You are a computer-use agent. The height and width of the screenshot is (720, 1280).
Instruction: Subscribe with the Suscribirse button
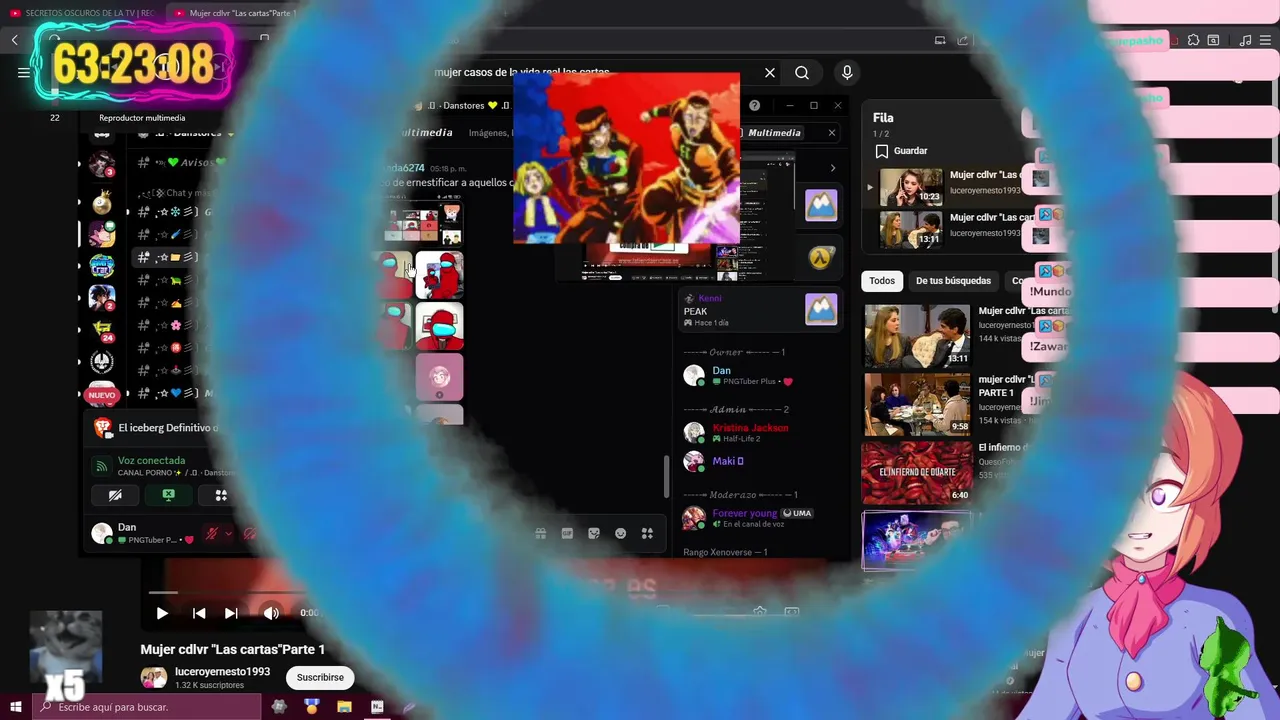coord(320,677)
